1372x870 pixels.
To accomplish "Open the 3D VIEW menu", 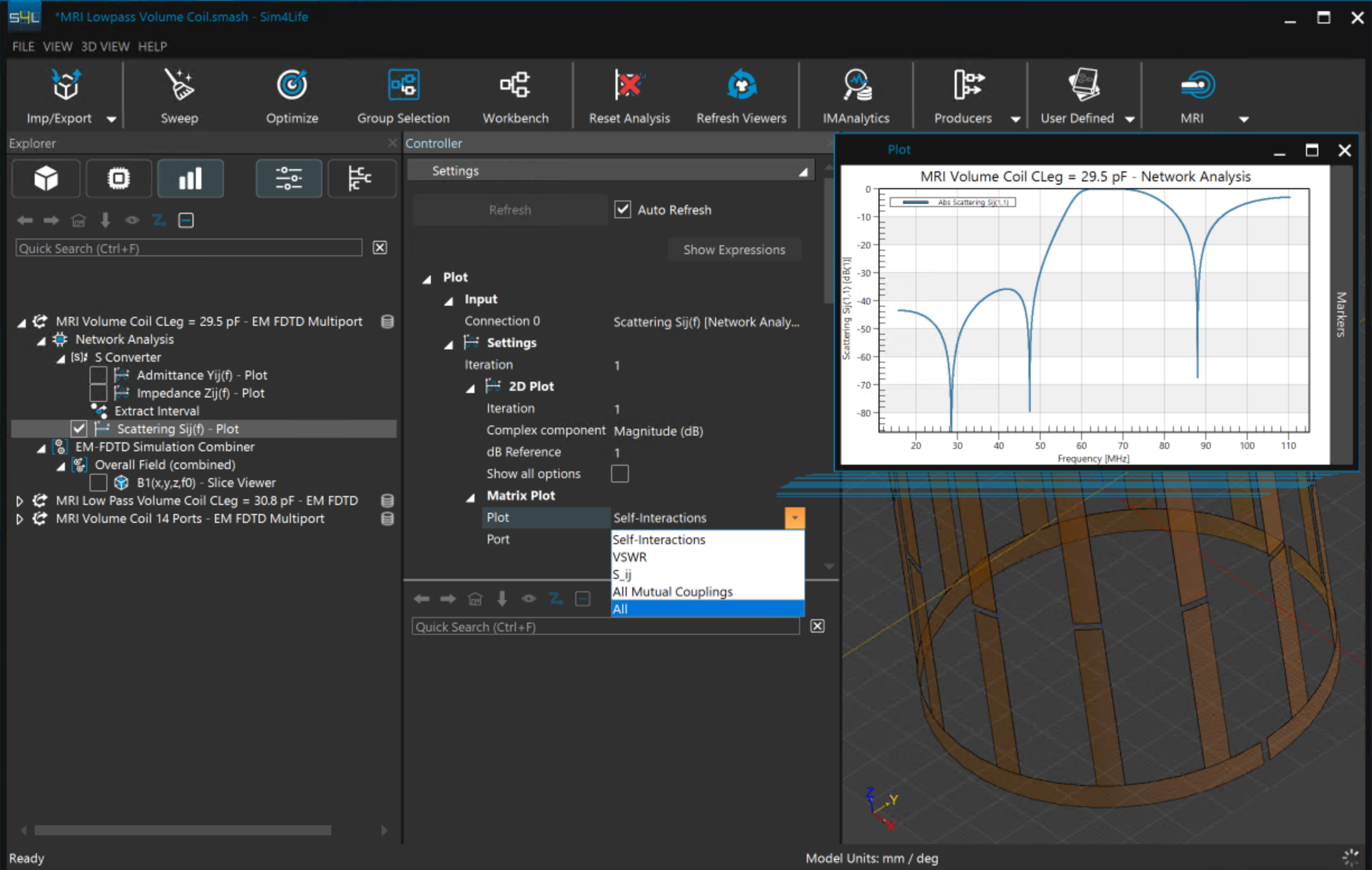I will (105, 47).
